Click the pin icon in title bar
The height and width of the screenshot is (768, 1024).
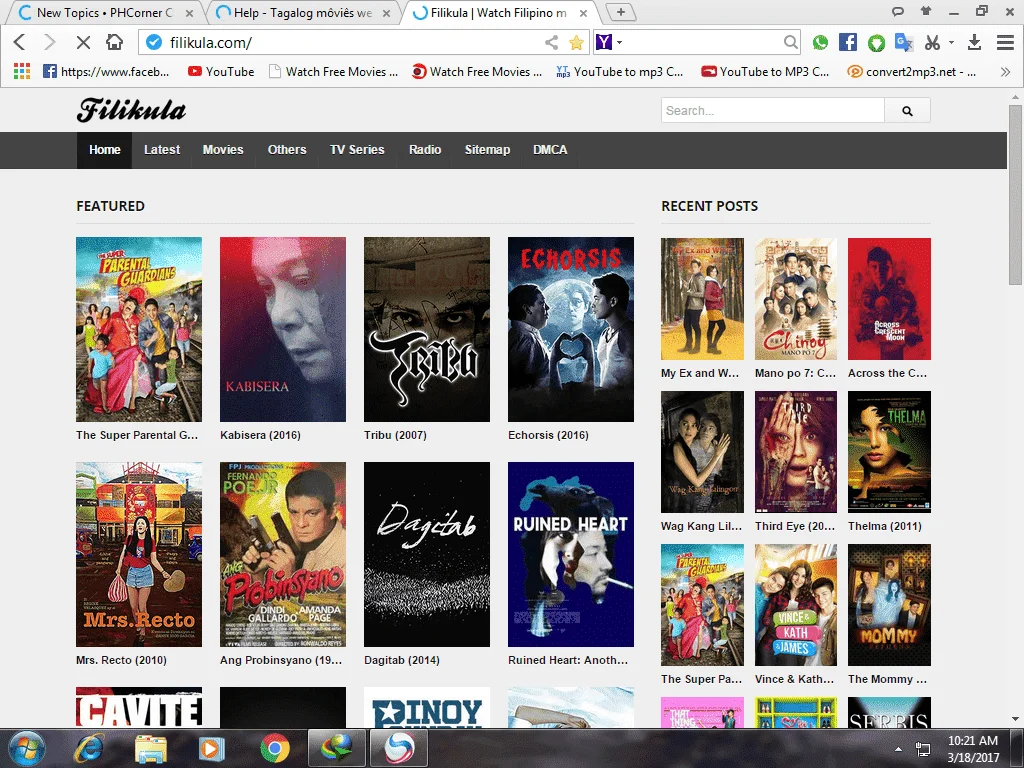click(926, 11)
